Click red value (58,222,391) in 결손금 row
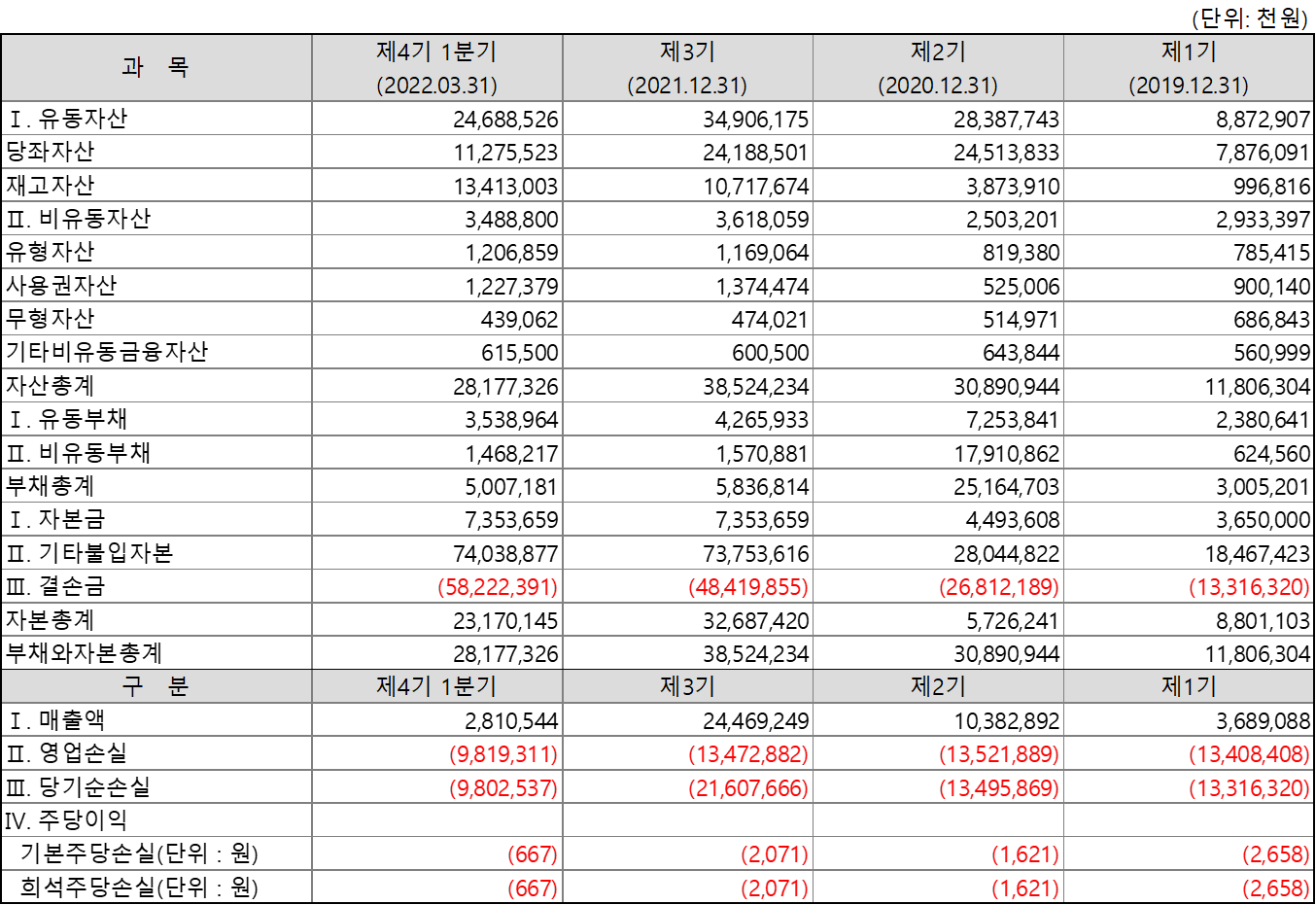1316x905 pixels. (498, 587)
